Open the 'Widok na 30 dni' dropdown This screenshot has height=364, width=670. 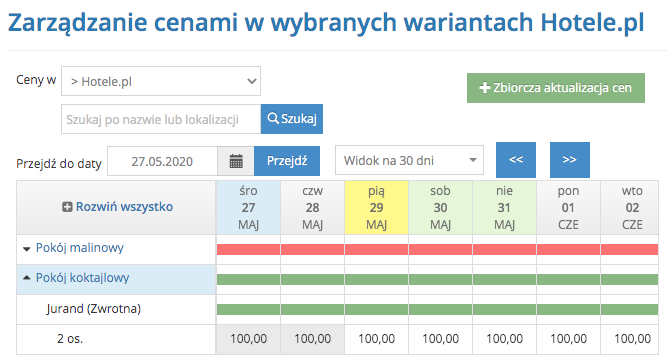tap(409, 160)
